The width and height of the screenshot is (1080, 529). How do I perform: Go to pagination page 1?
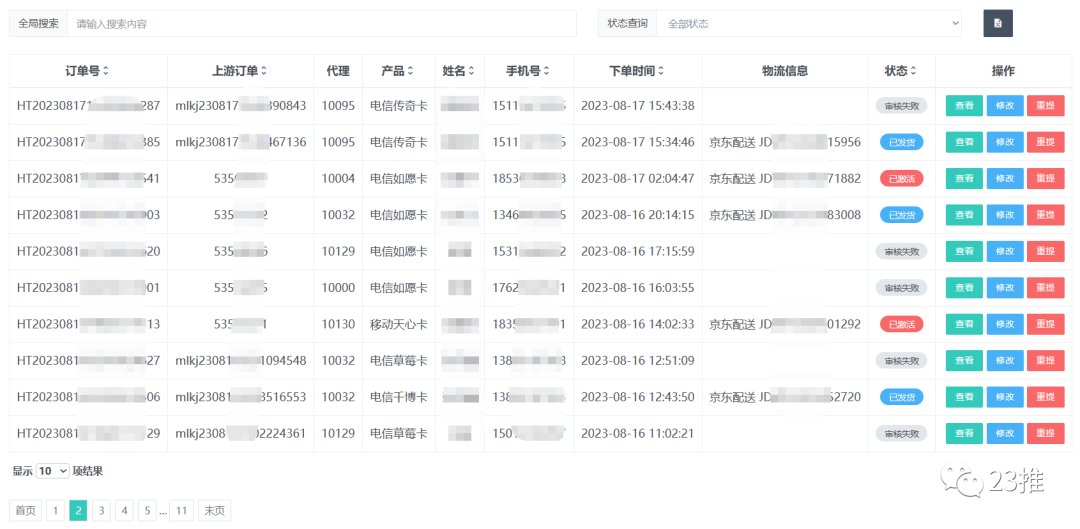click(56, 510)
